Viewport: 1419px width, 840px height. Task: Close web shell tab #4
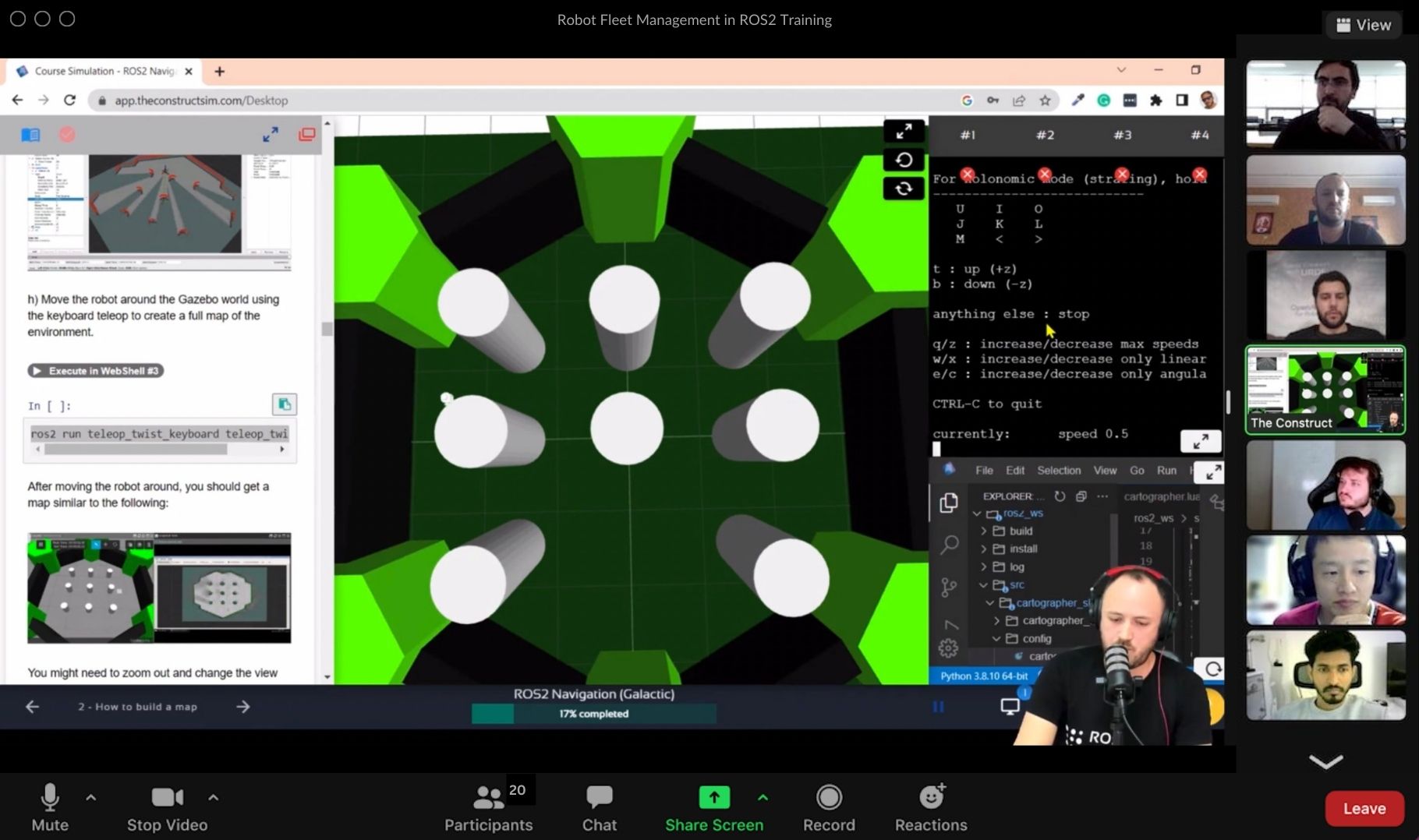pos(1199,174)
